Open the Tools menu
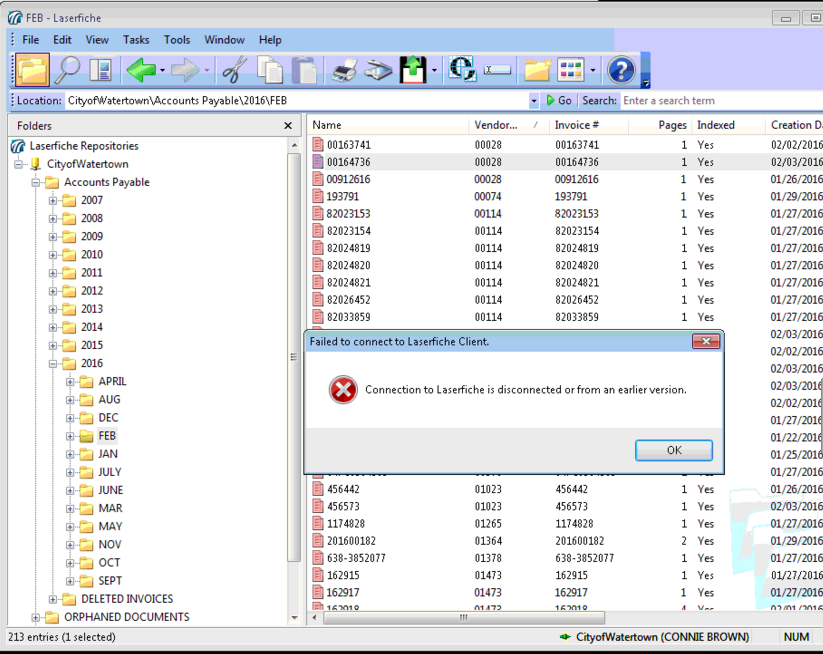Screen dimensions: 823x654 coord(177,40)
